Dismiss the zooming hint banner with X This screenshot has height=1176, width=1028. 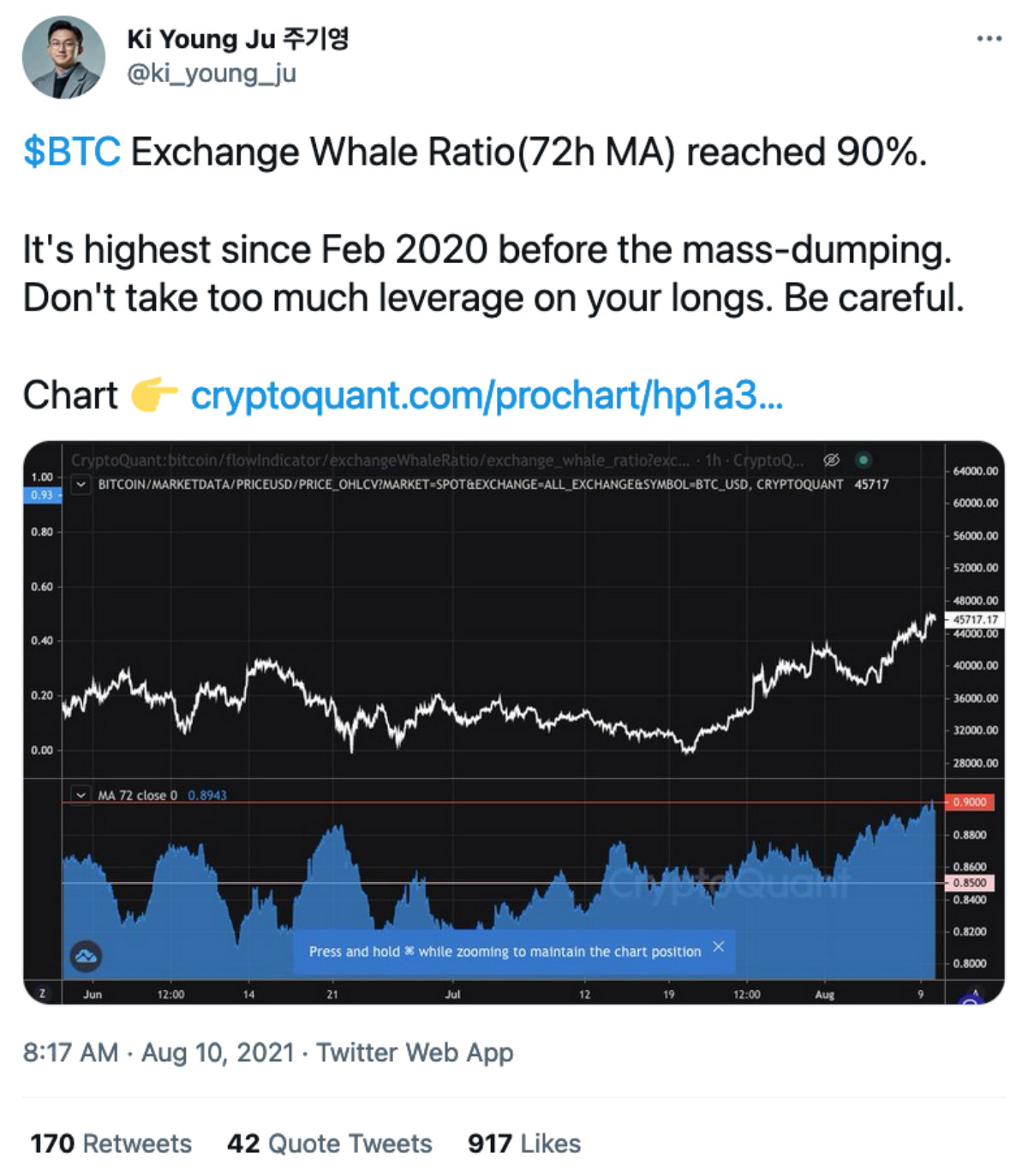(718, 946)
